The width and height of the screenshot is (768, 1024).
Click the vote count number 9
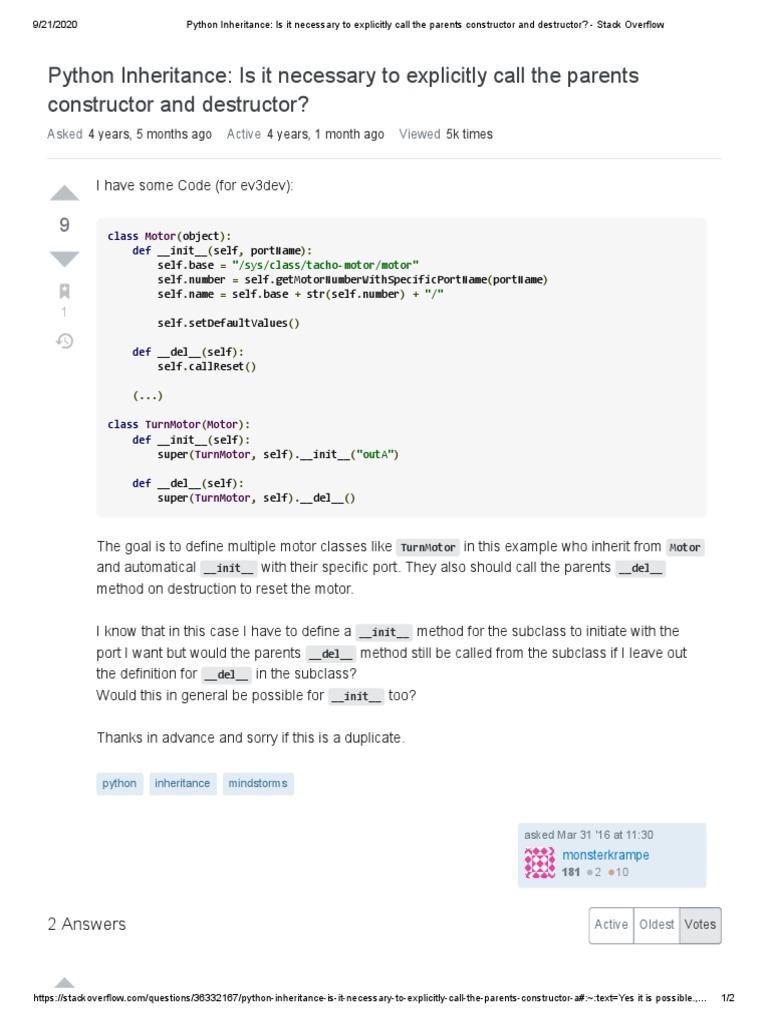tap(64, 226)
